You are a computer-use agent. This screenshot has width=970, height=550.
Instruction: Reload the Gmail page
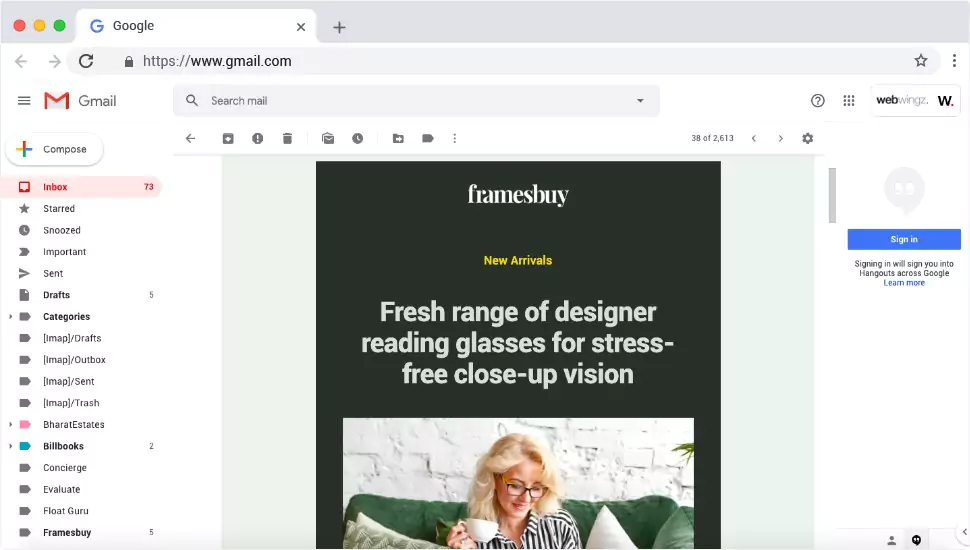tap(86, 61)
